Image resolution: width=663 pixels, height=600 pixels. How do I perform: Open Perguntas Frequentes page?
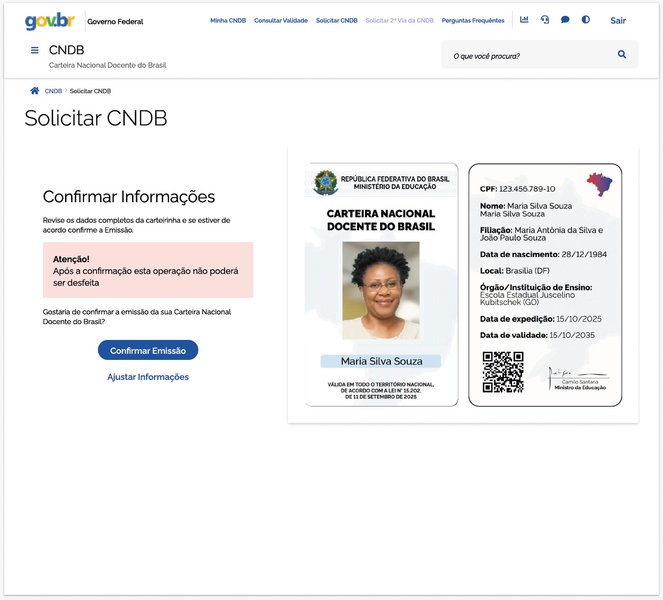click(473, 21)
